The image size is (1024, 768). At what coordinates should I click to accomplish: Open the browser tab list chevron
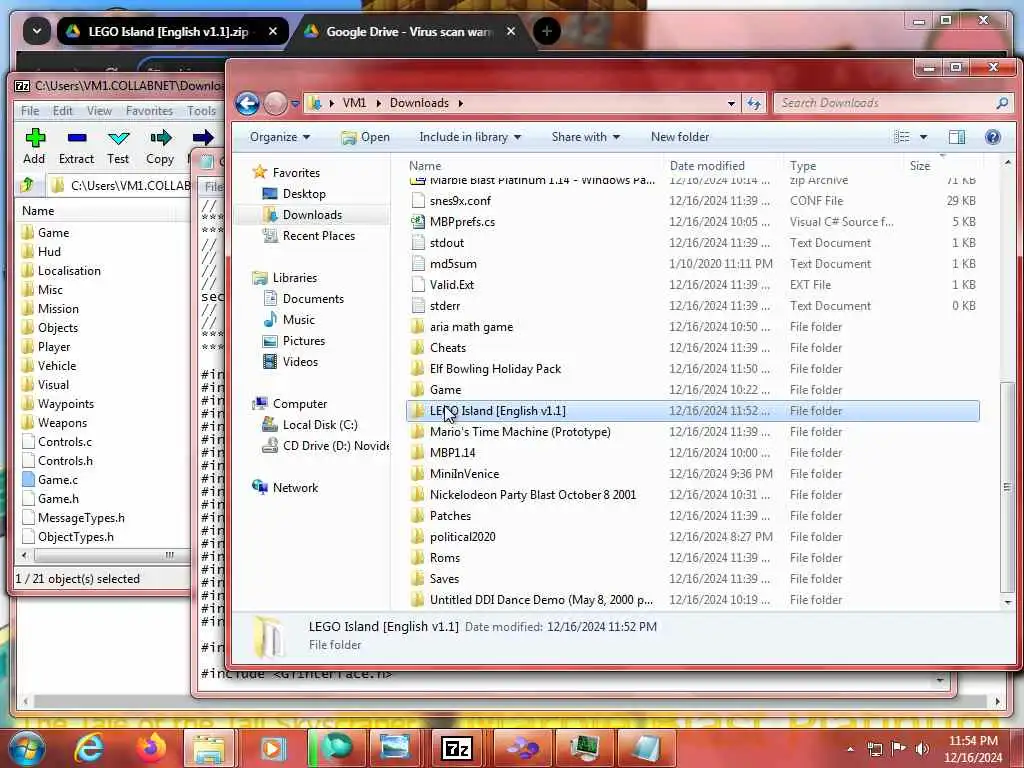(37, 31)
